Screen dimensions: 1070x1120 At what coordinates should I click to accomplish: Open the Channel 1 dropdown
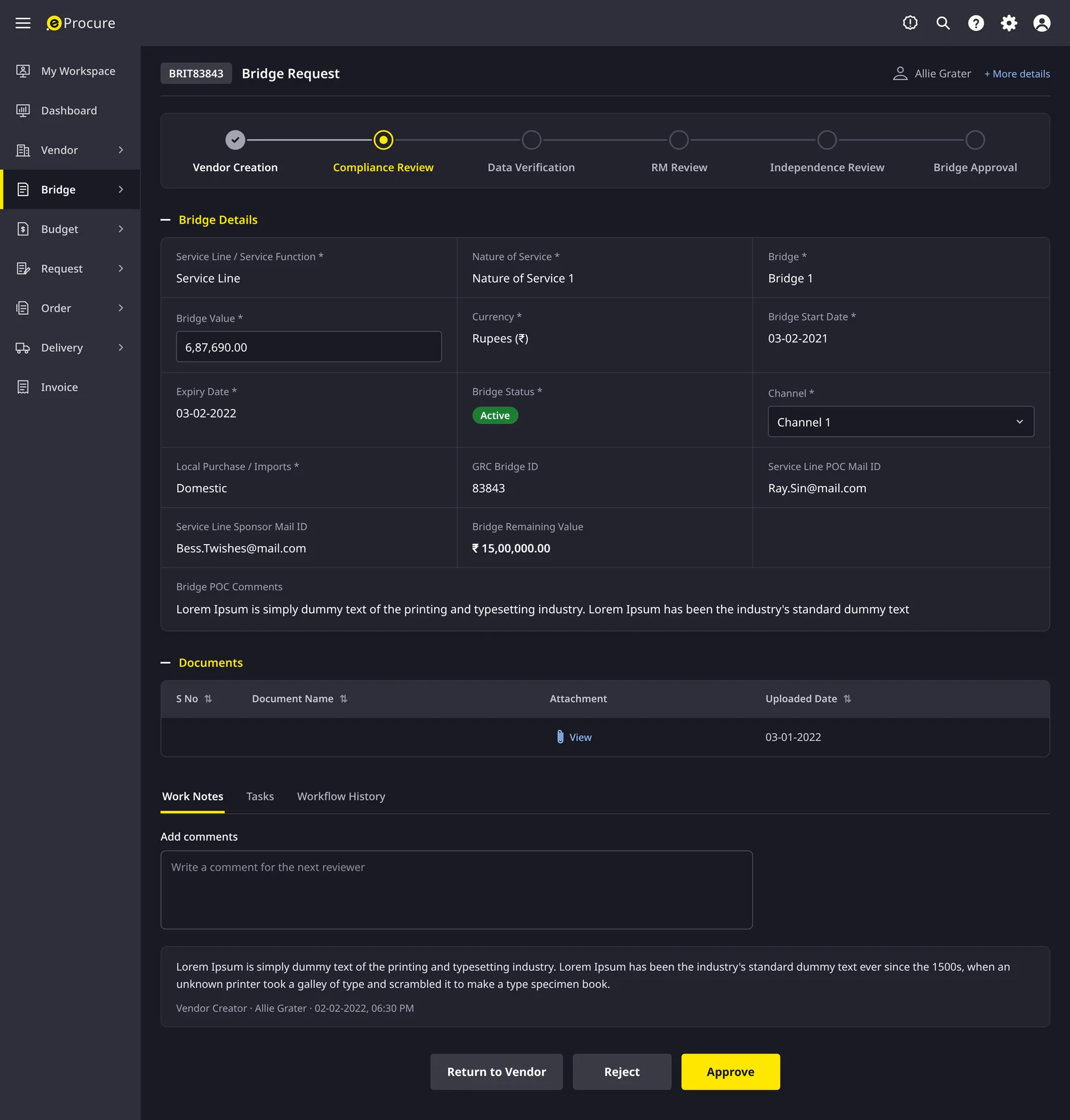pos(901,421)
